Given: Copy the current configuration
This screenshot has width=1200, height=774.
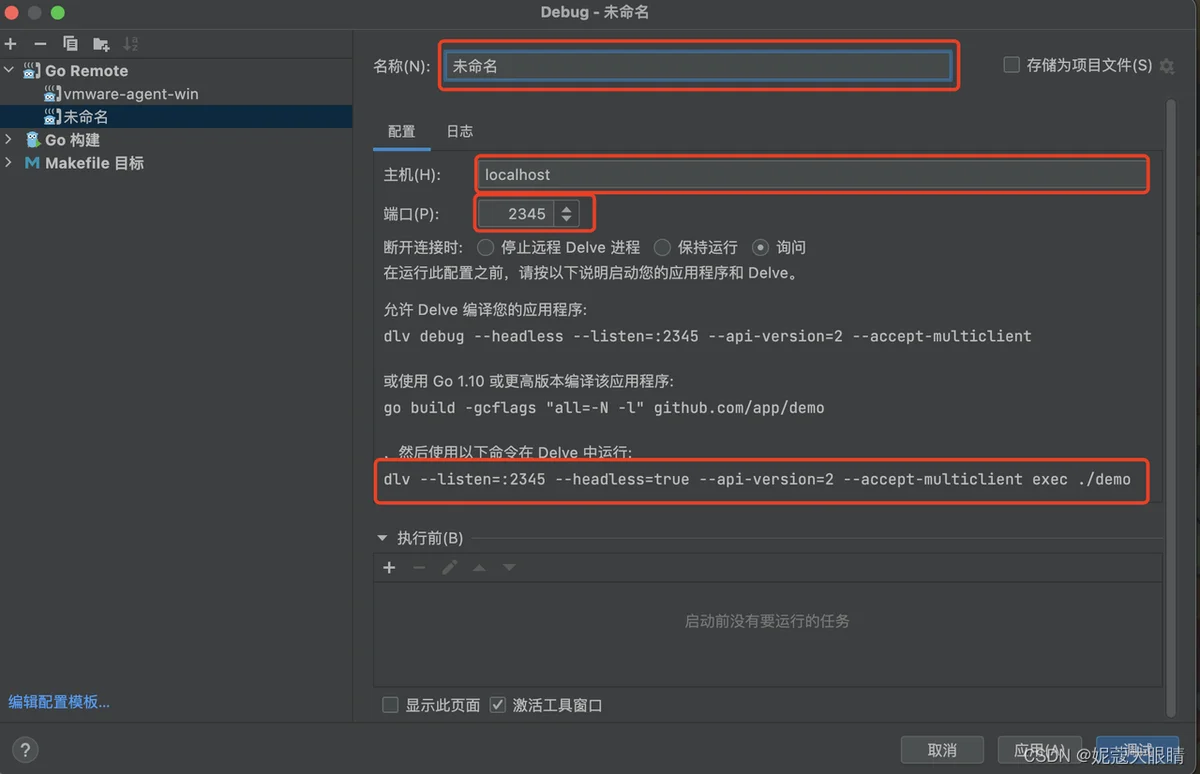Looking at the screenshot, I should pos(69,44).
